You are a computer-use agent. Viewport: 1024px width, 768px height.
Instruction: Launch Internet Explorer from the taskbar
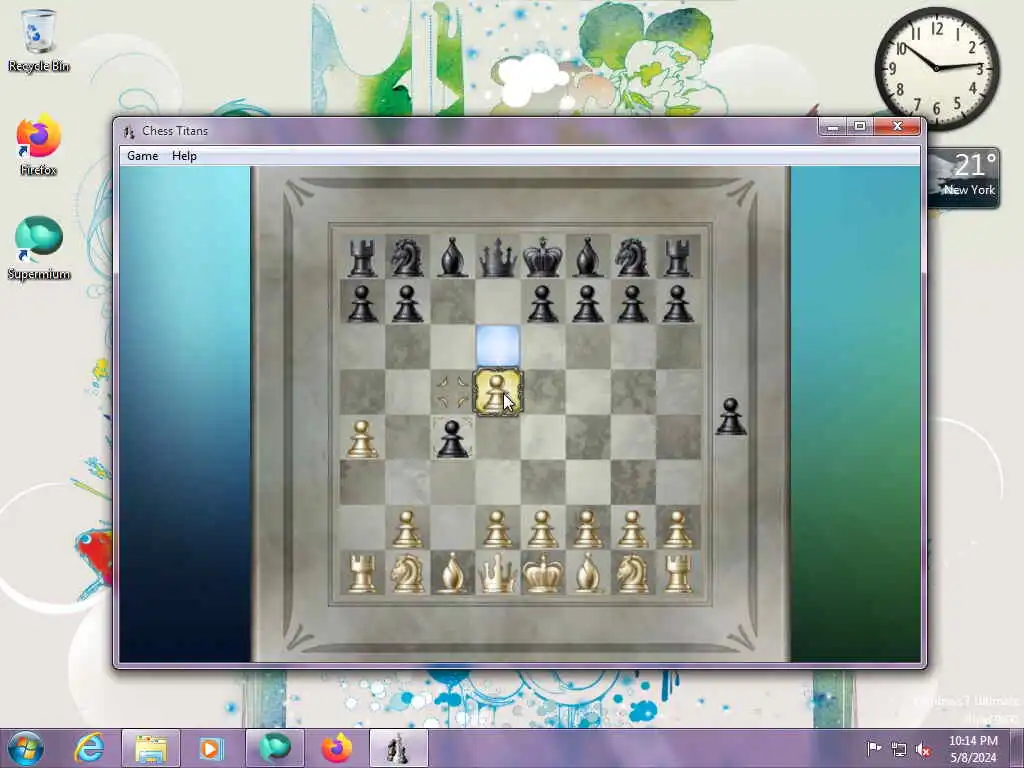coord(89,748)
